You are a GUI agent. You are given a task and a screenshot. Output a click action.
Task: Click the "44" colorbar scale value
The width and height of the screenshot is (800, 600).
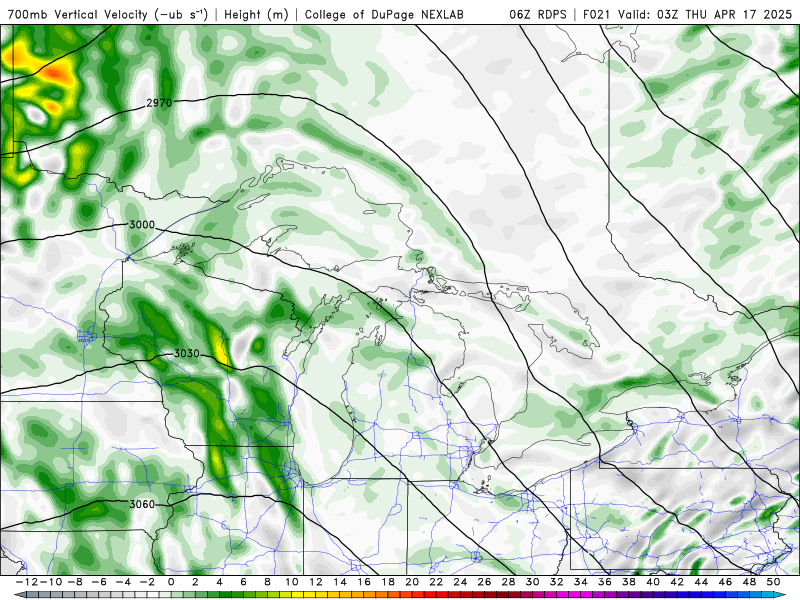[x=702, y=582]
